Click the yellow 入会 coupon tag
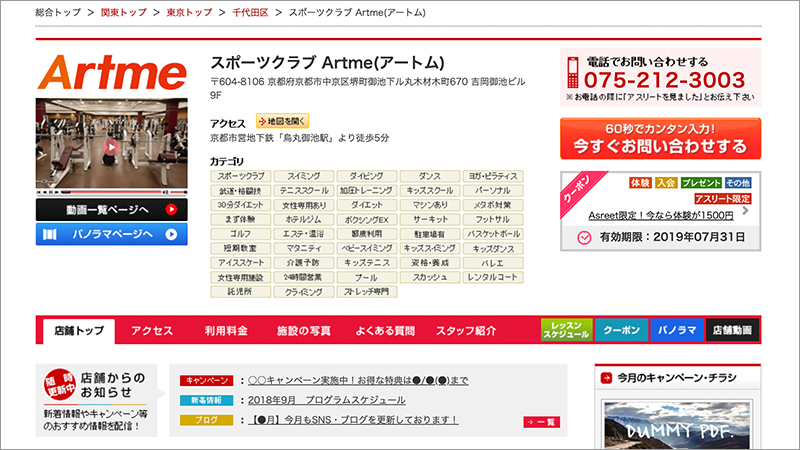 click(x=666, y=183)
